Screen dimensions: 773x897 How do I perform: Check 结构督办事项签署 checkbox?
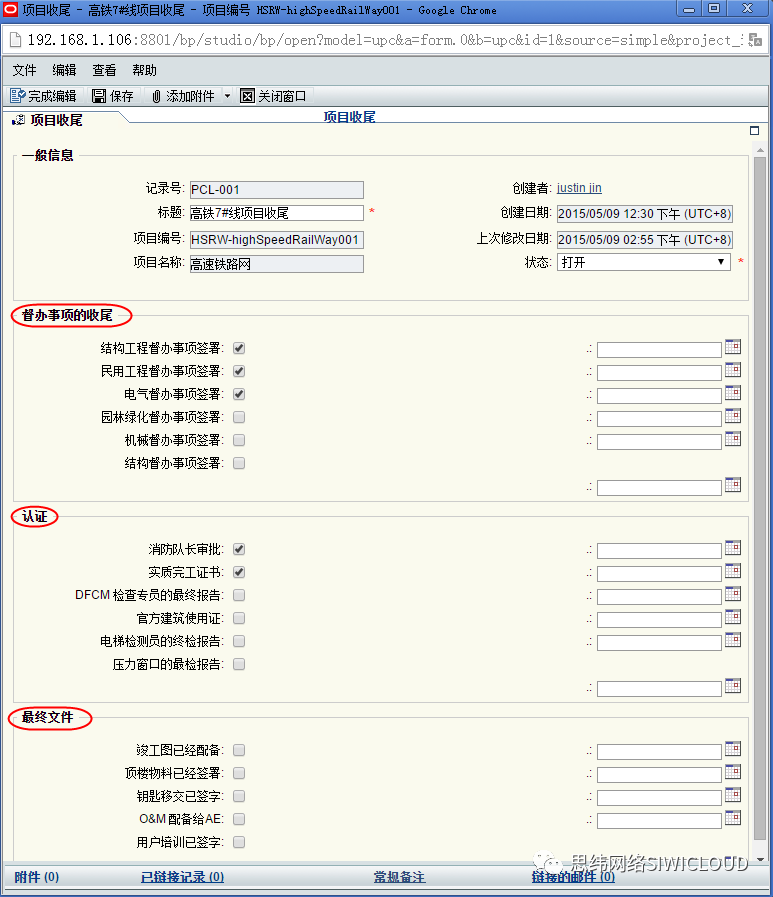[239, 463]
